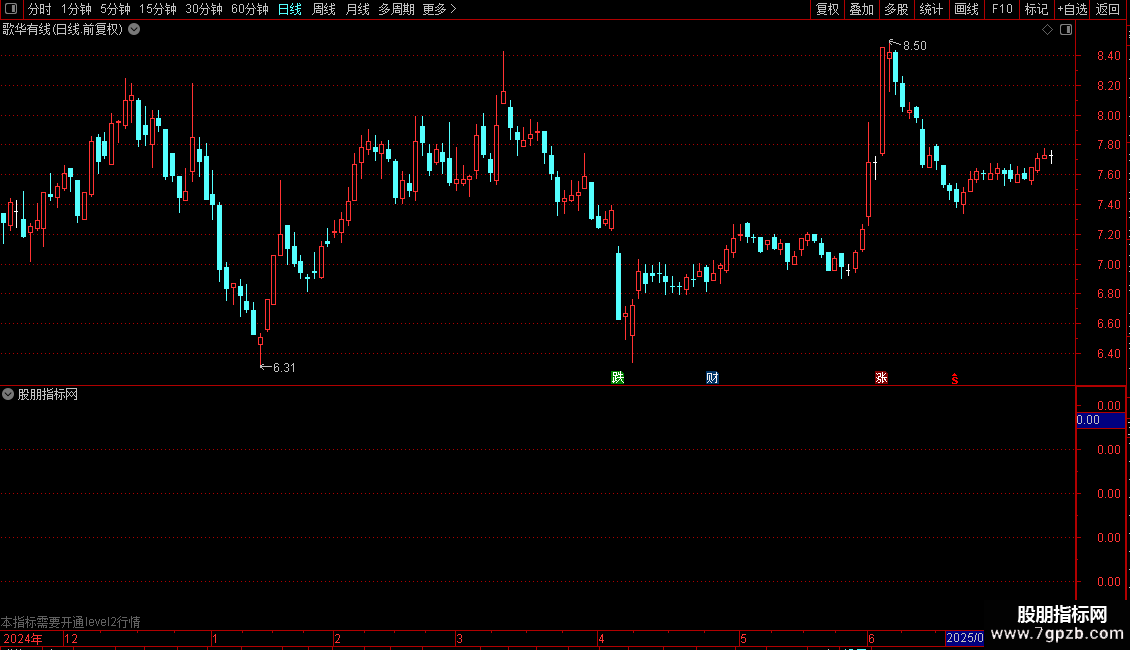Click the 叠加 overlay button
Image resolution: width=1130 pixels, height=650 pixels.
(x=862, y=9)
